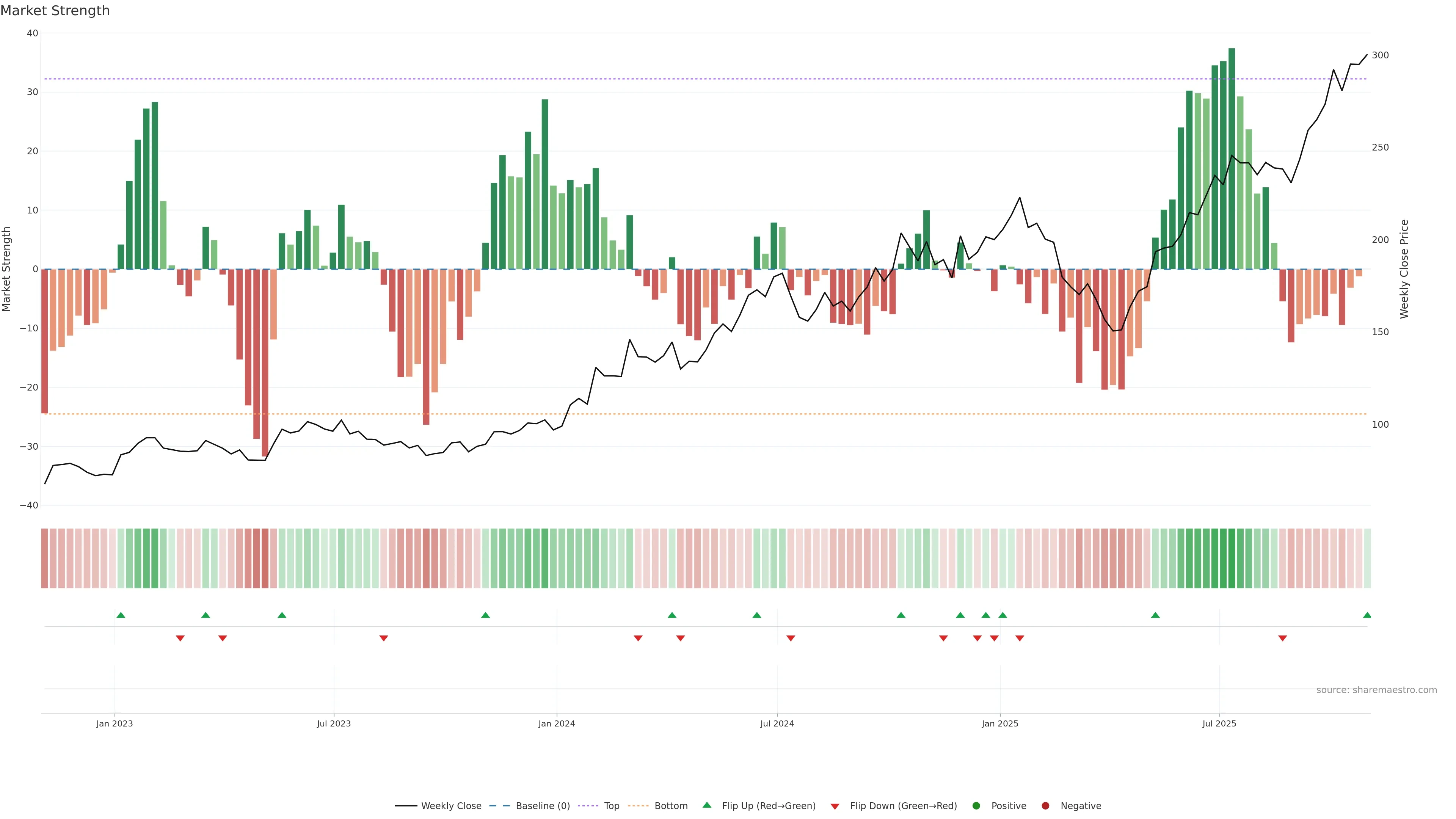Click the Negative red circle legend icon

[1045, 806]
